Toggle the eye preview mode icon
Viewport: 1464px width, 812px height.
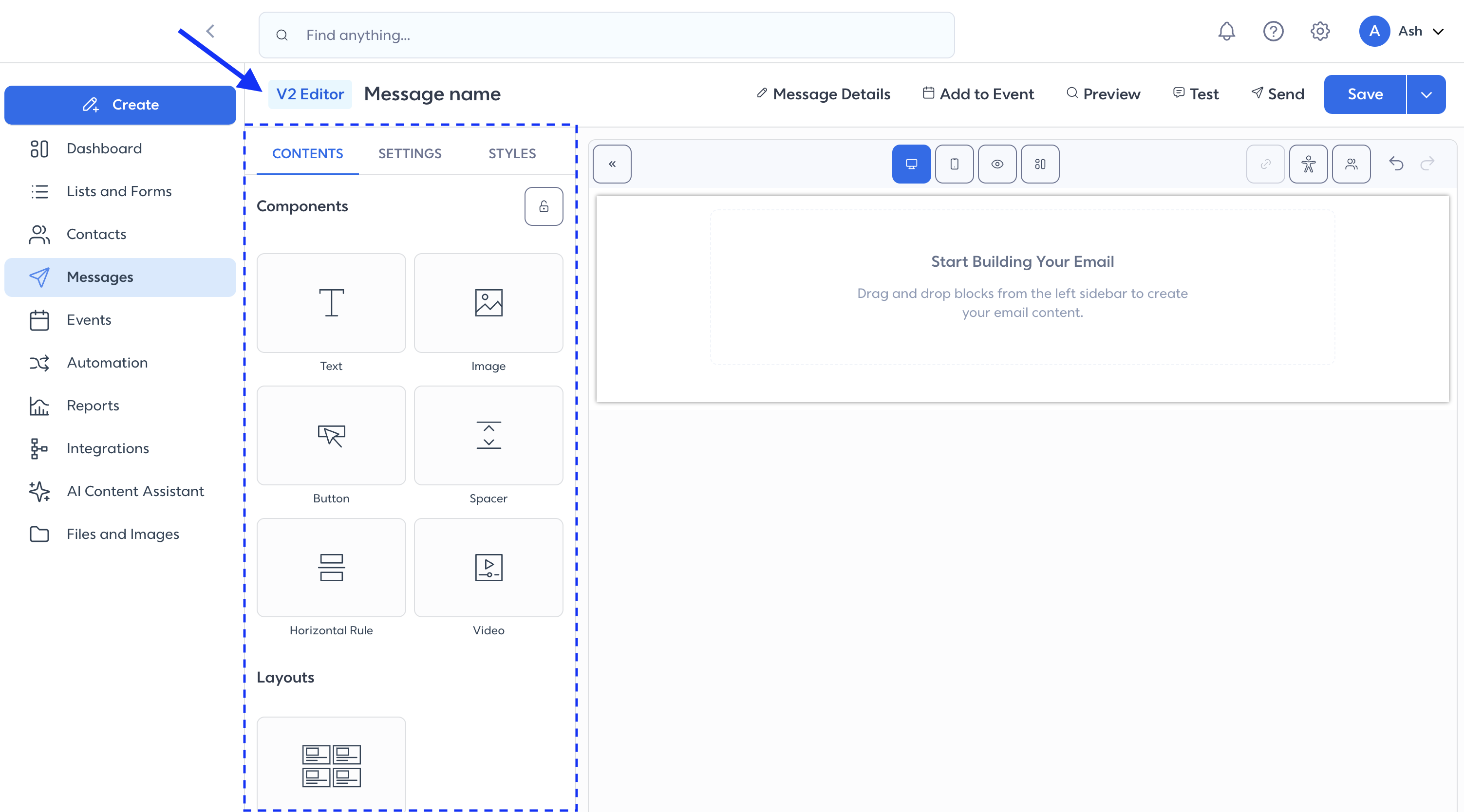pyautogui.click(x=997, y=164)
